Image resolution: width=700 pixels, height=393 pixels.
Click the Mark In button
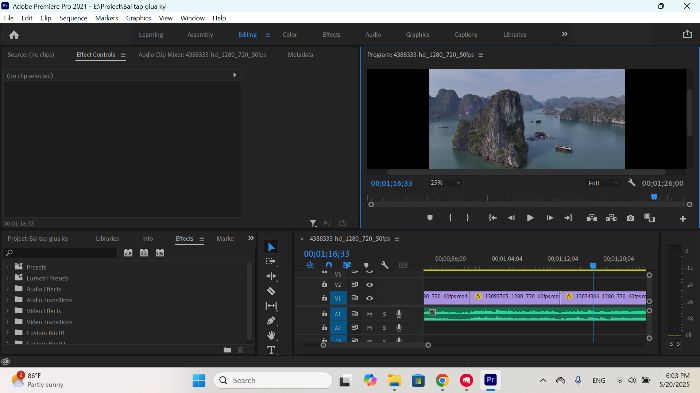(450, 218)
